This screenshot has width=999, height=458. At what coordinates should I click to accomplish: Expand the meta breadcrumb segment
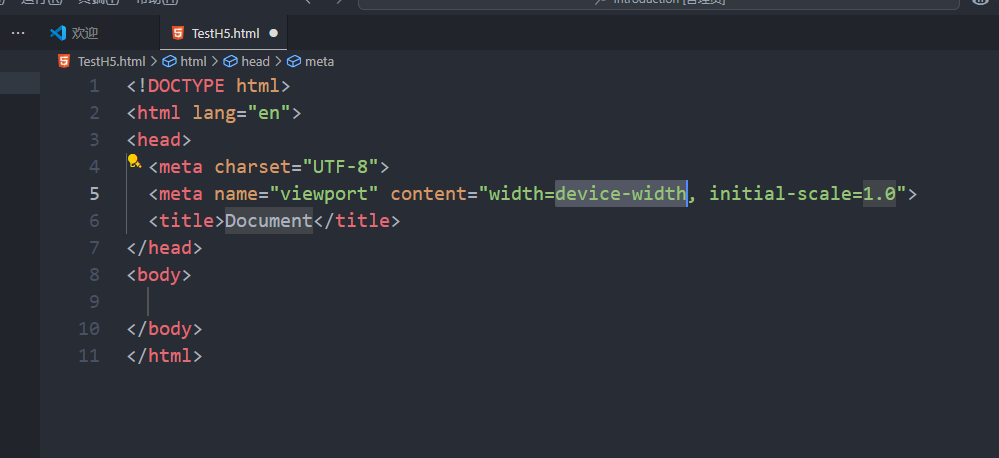tap(310, 61)
